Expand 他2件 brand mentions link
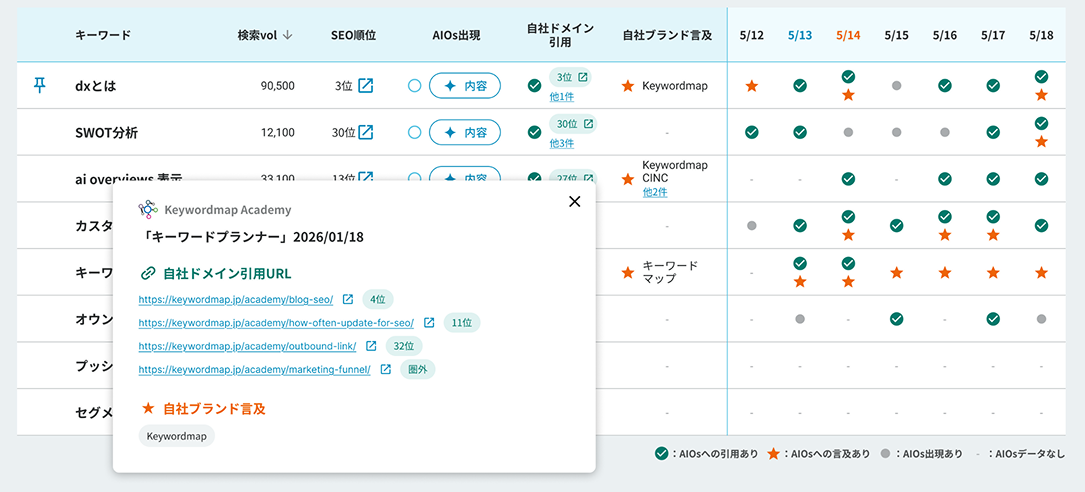 pos(655,192)
